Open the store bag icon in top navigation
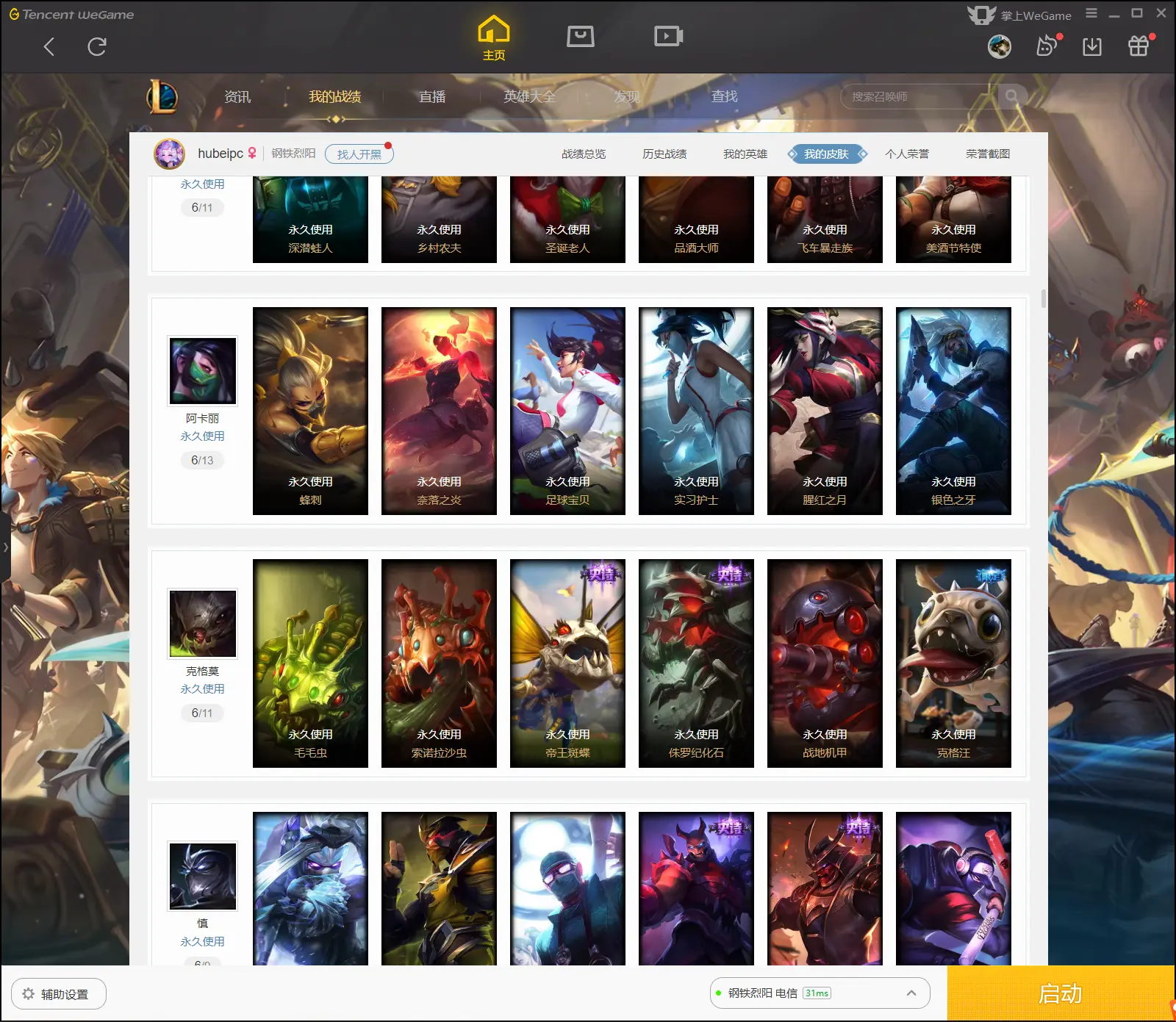 pos(581,36)
